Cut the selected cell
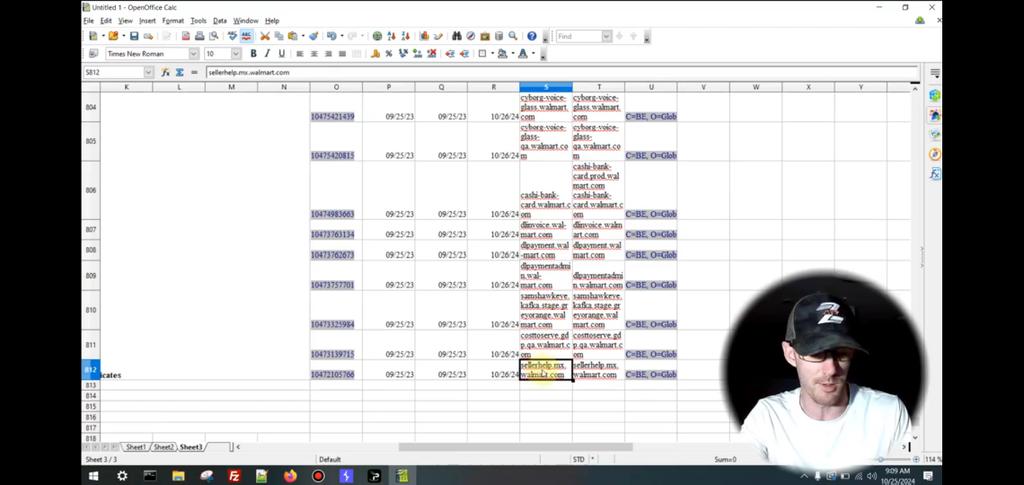Viewport: 1024px width, 485px height. click(x=265, y=37)
